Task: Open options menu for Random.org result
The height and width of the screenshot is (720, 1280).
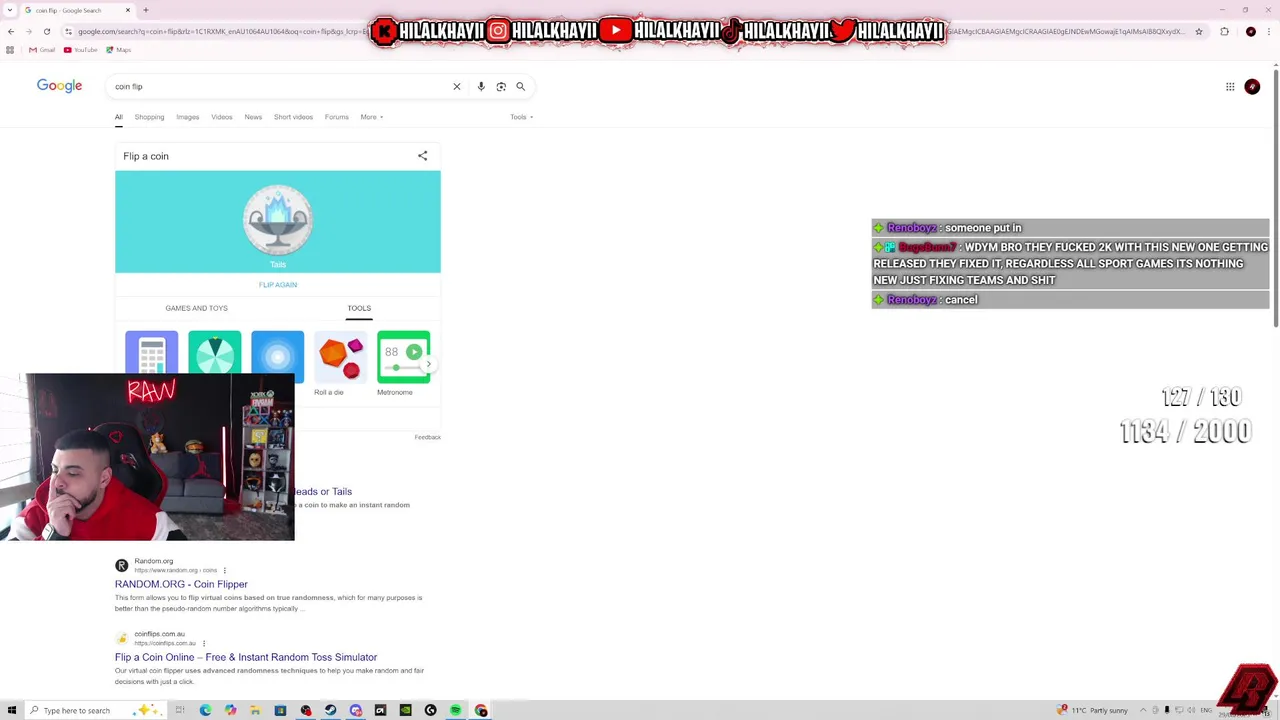Action: pyautogui.click(x=224, y=571)
